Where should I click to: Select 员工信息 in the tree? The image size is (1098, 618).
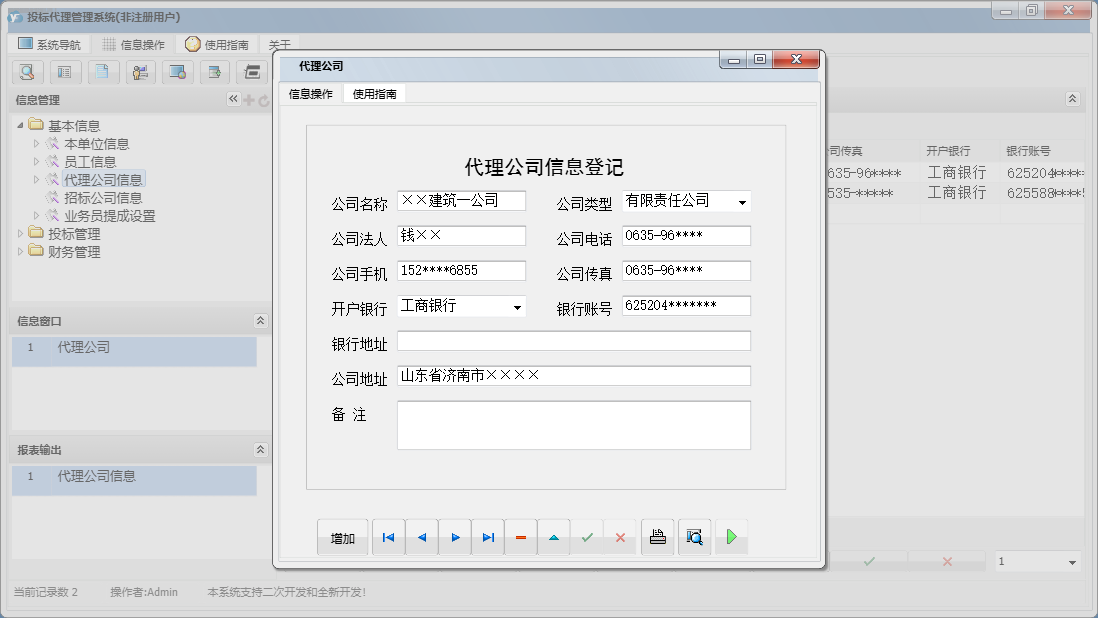(90, 162)
